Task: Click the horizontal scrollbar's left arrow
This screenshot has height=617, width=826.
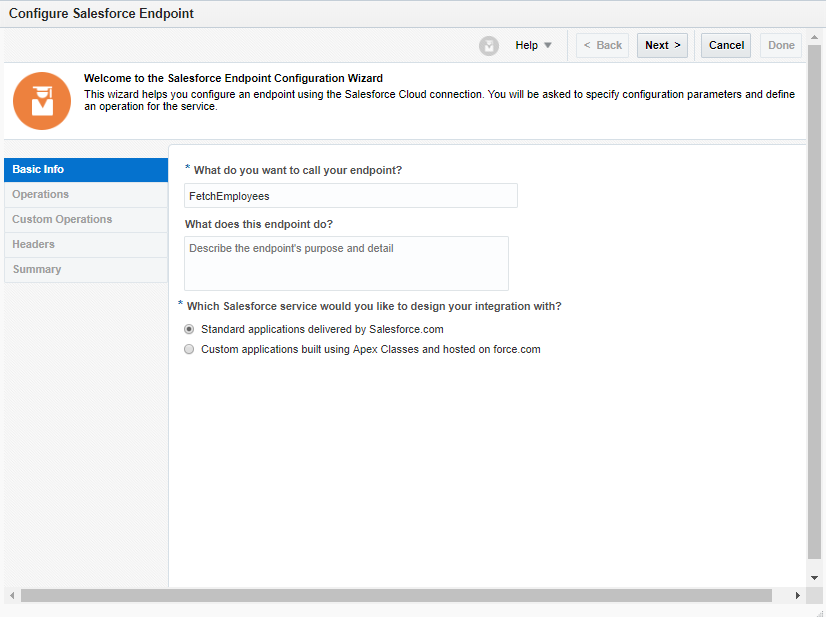Action: click(x=11, y=595)
